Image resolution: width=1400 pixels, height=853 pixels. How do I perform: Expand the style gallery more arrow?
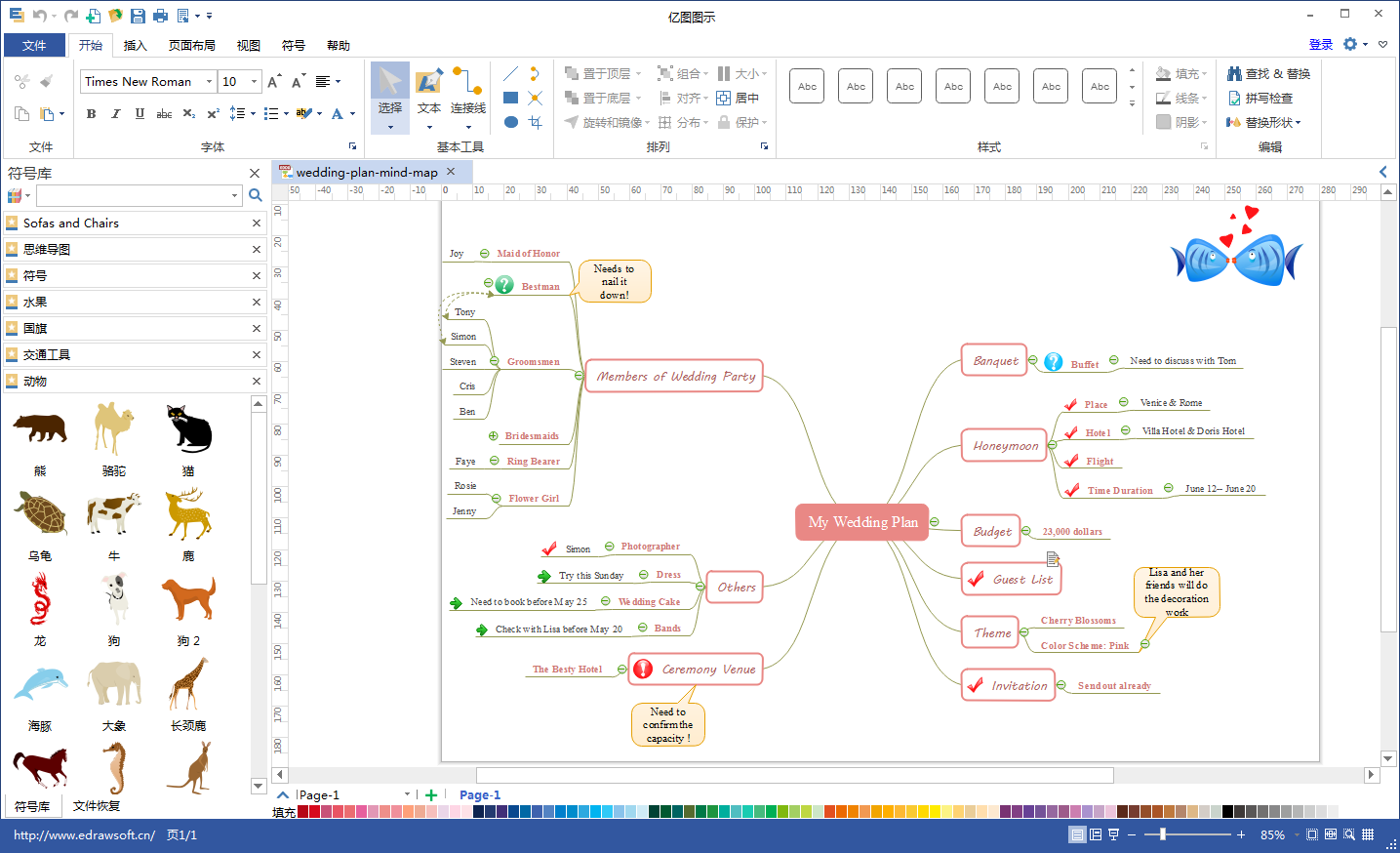tap(1132, 102)
